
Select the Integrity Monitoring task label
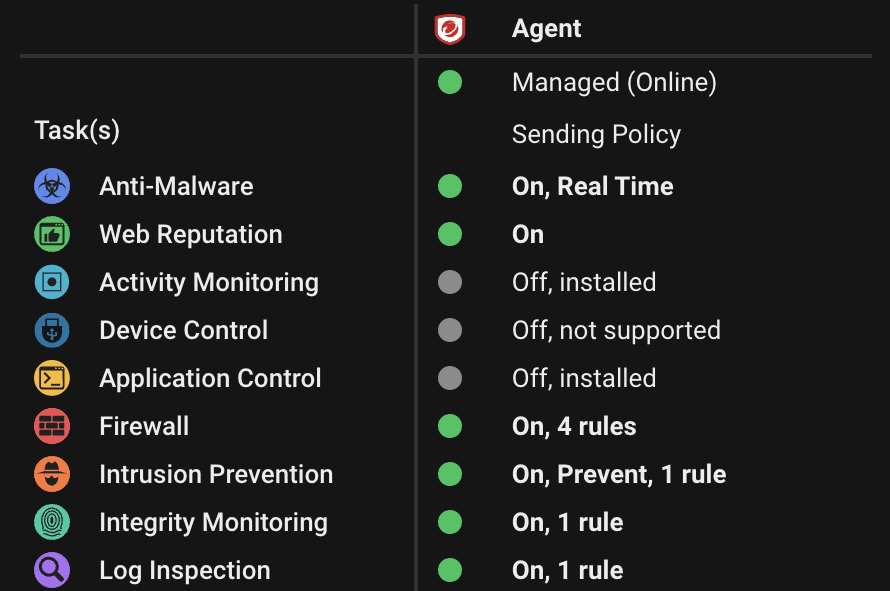213,522
